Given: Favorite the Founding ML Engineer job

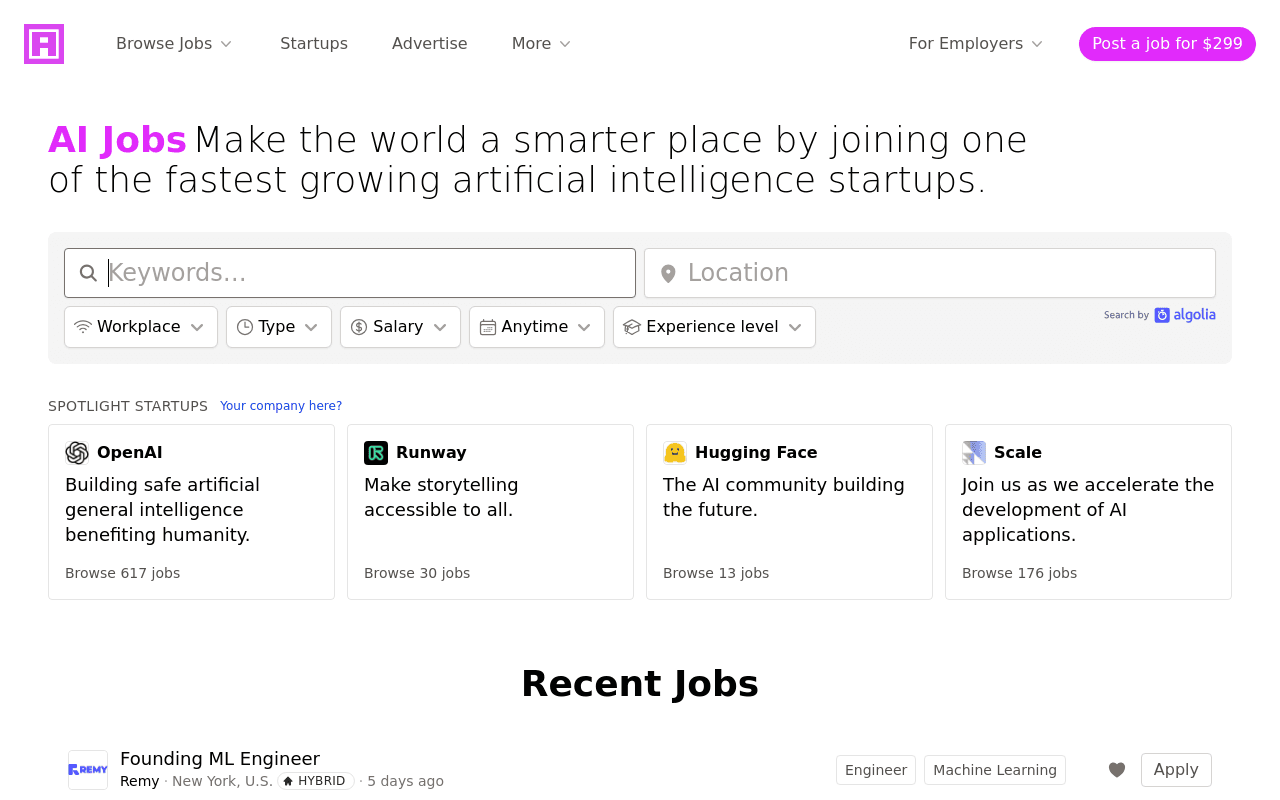Looking at the screenshot, I should pos(1117,770).
